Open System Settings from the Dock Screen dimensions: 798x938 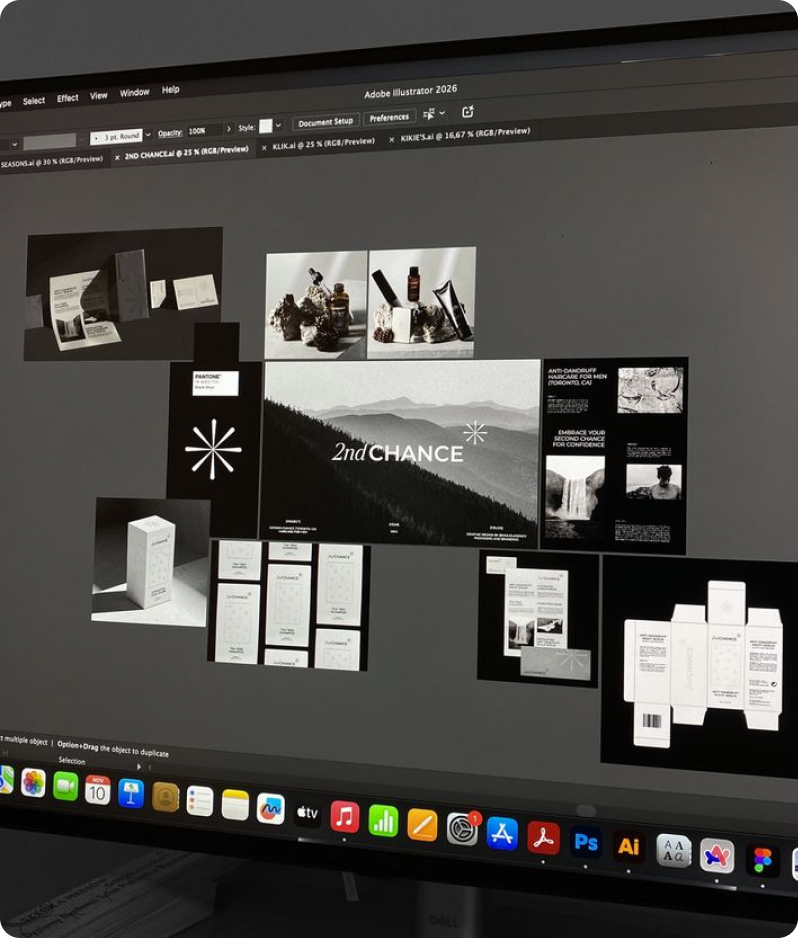click(x=462, y=829)
